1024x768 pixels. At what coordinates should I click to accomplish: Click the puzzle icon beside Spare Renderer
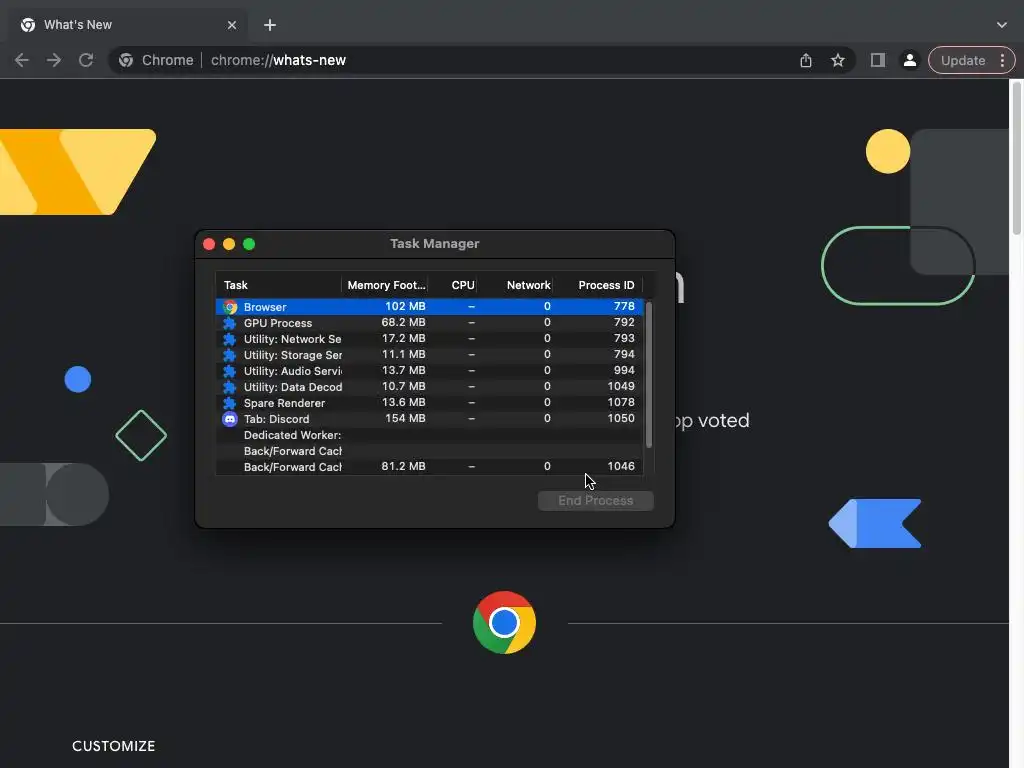pyautogui.click(x=230, y=402)
